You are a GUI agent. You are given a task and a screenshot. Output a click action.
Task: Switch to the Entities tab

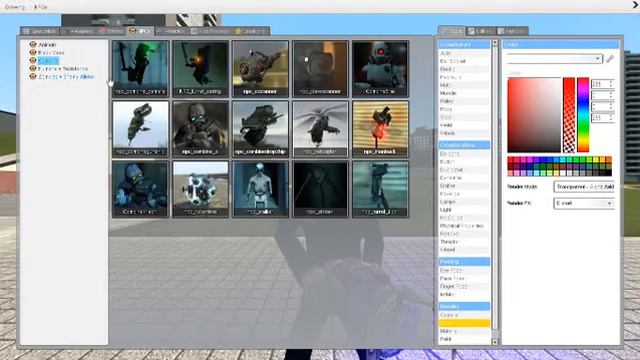[x=111, y=31]
